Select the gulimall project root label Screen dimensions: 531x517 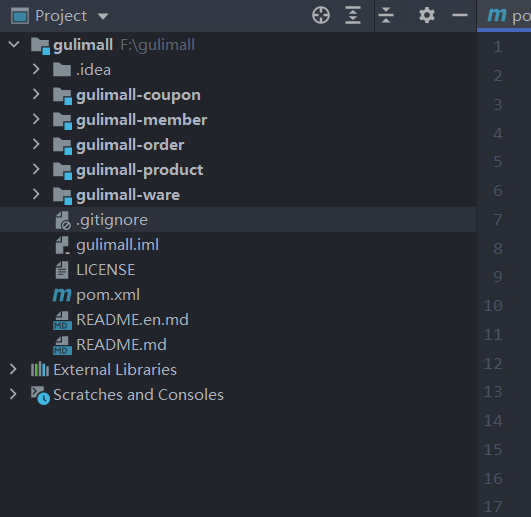(83, 45)
